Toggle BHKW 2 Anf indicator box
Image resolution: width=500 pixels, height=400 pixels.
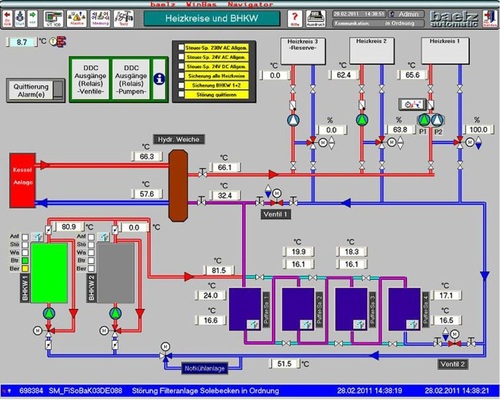click(91, 237)
